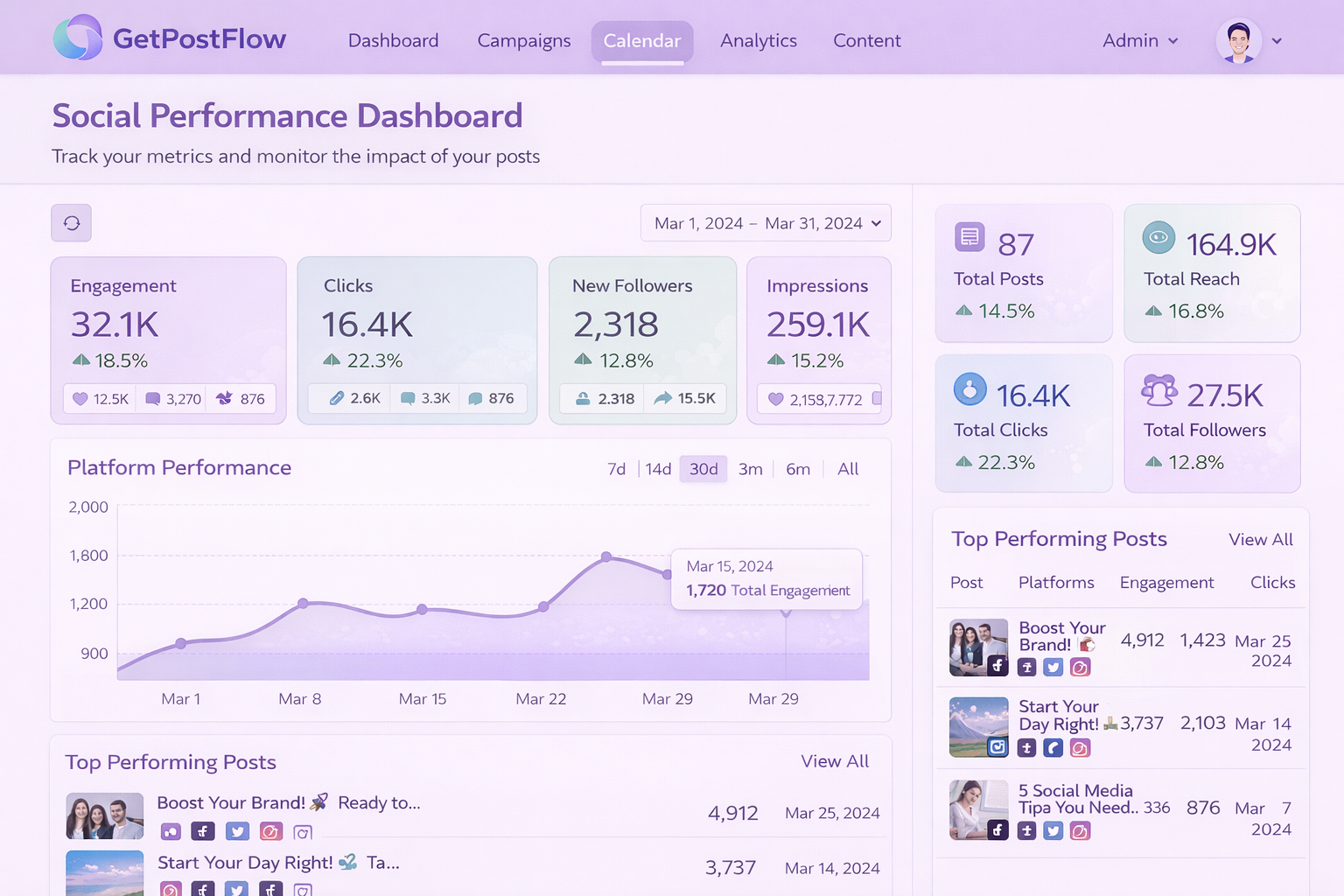
Task: Click the Facebook icon under Start Your Day Right
Action: pos(1053,748)
